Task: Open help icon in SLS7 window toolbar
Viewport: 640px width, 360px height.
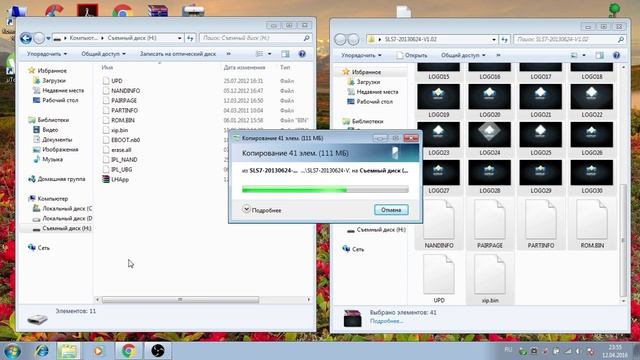Action: click(616, 55)
